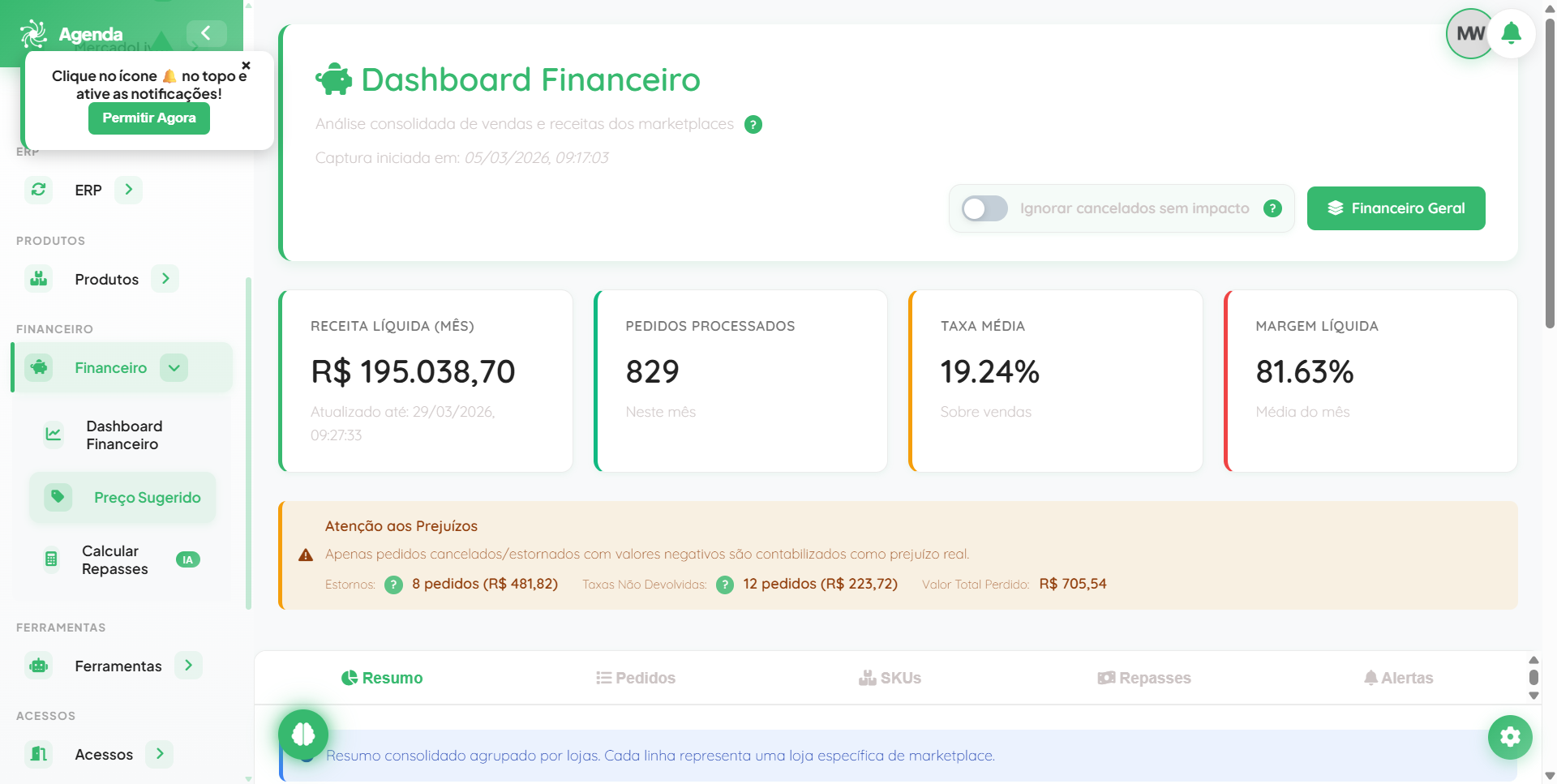Switch to the Repasses tab
The width and height of the screenshot is (1557, 784).
click(x=1144, y=678)
